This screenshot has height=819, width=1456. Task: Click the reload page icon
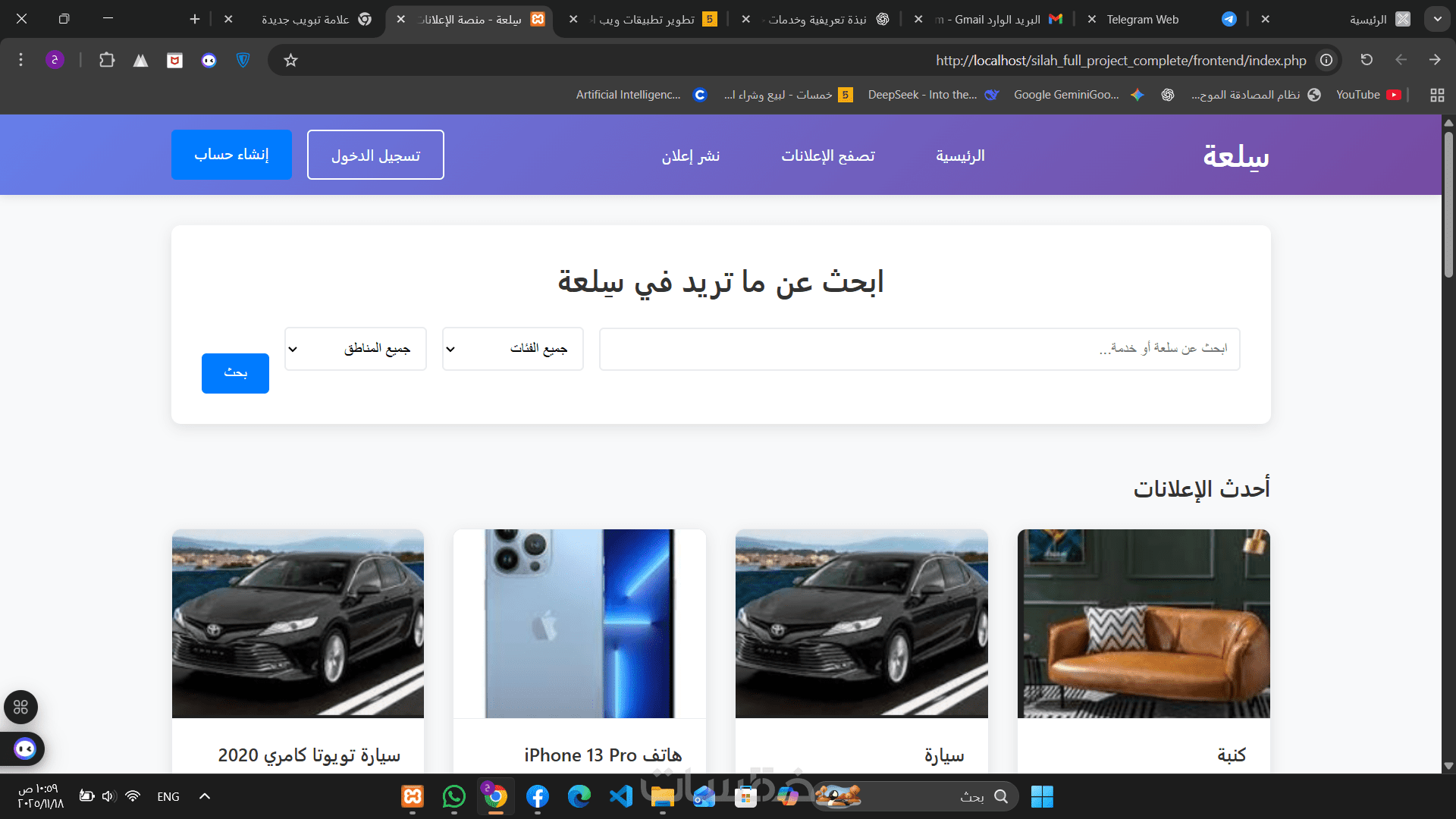pos(1367,60)
